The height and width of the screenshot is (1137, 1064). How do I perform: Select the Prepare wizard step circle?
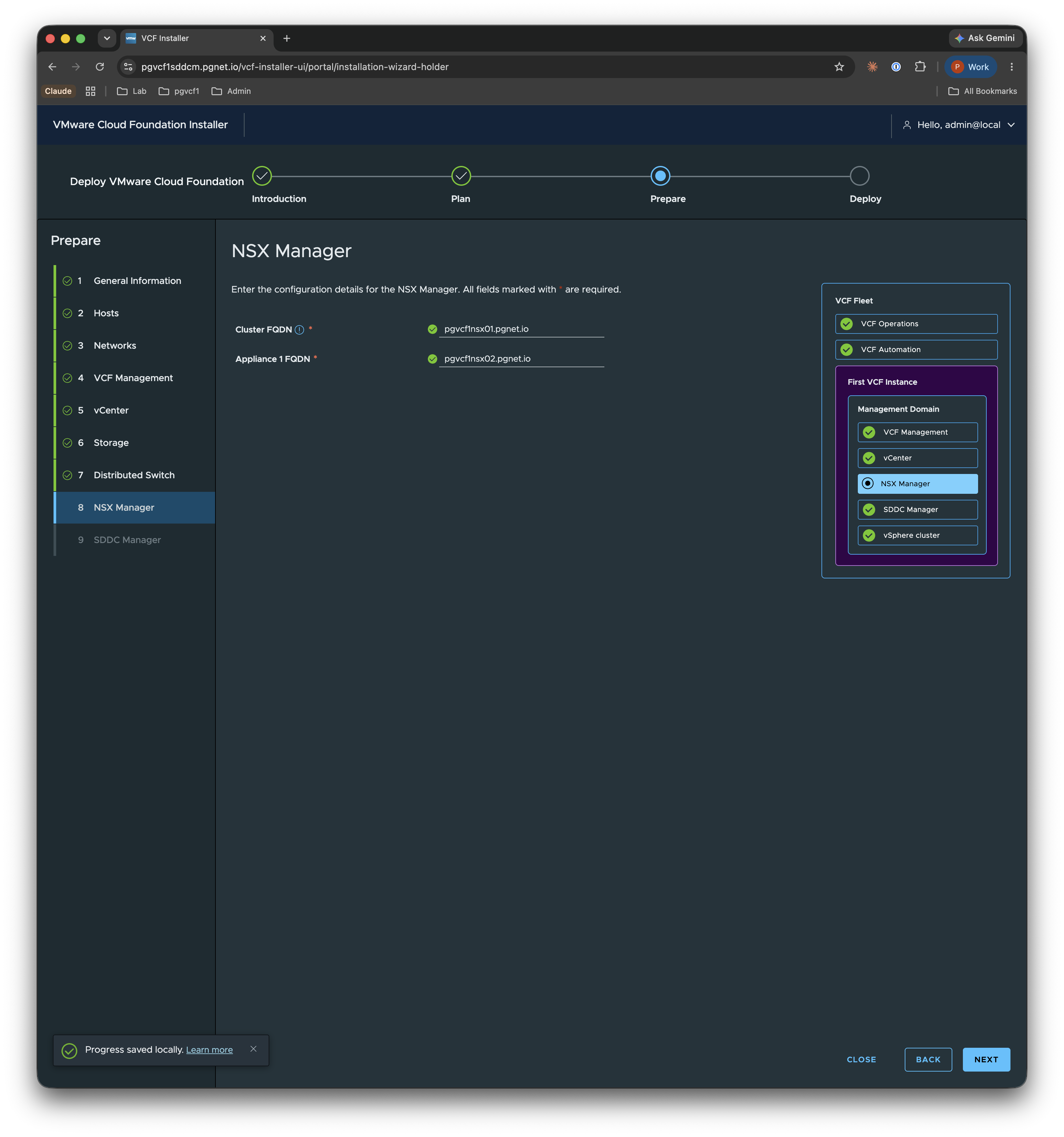click(660, 176)
